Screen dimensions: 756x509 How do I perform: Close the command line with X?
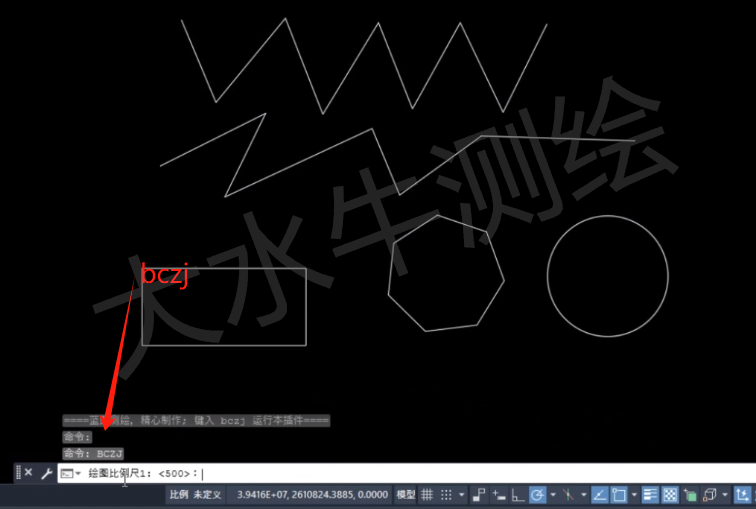(x=28, y=473)
